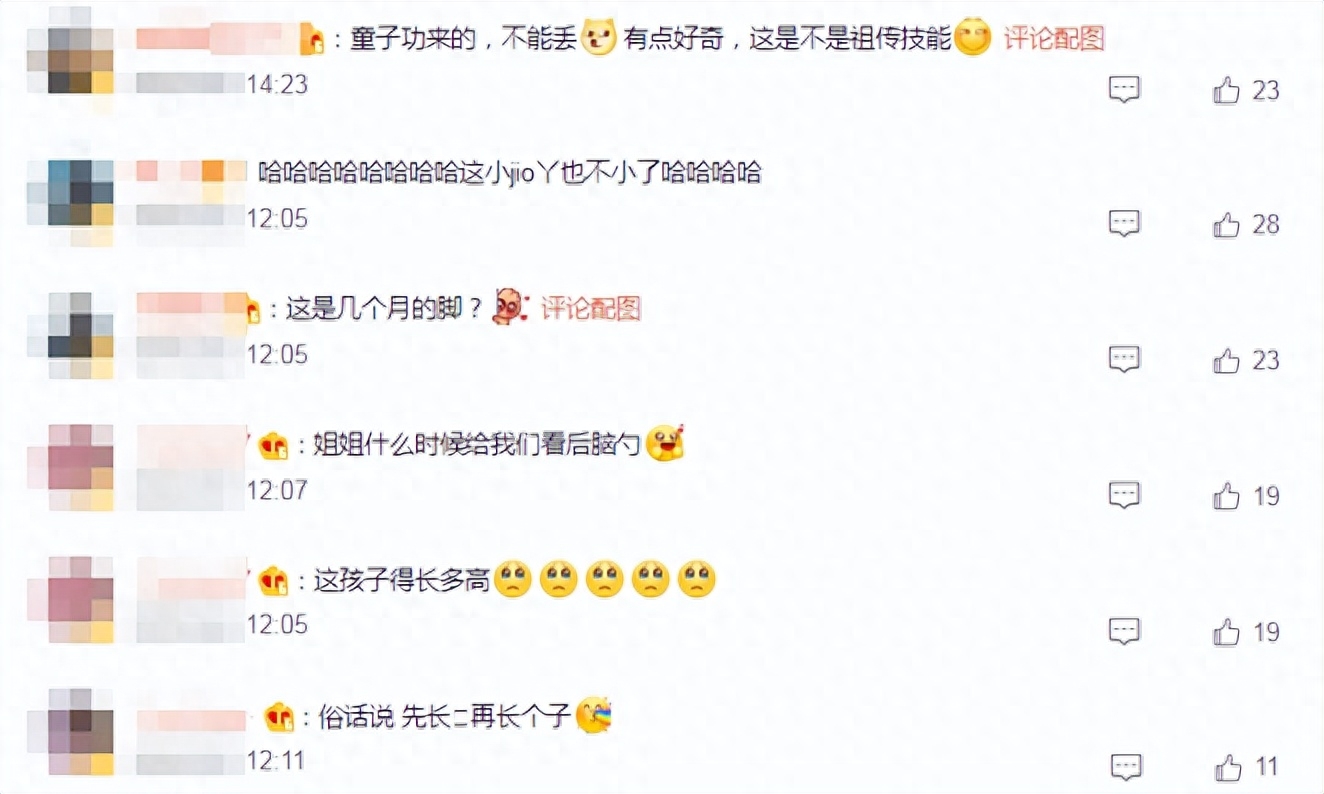This screenshot has width=1324, height=794.
Task: Open username of the 这孩子得长多高 commenter
Action: pyautogui.click(x=191, y=579)
